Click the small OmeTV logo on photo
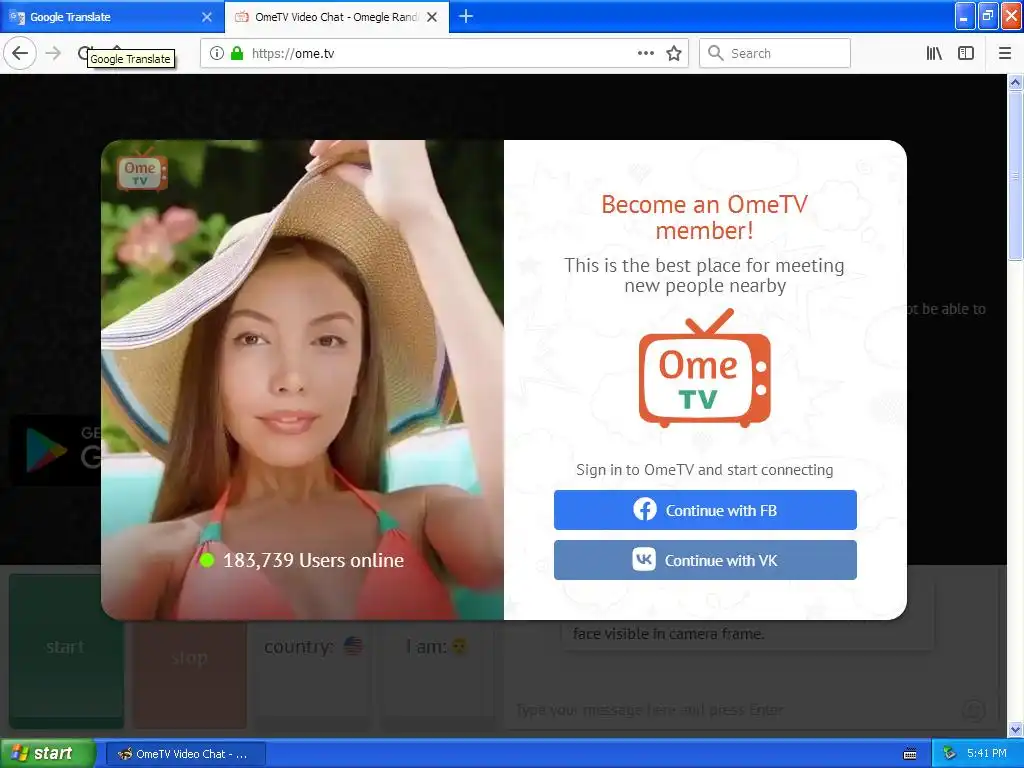 coord(142,170)
